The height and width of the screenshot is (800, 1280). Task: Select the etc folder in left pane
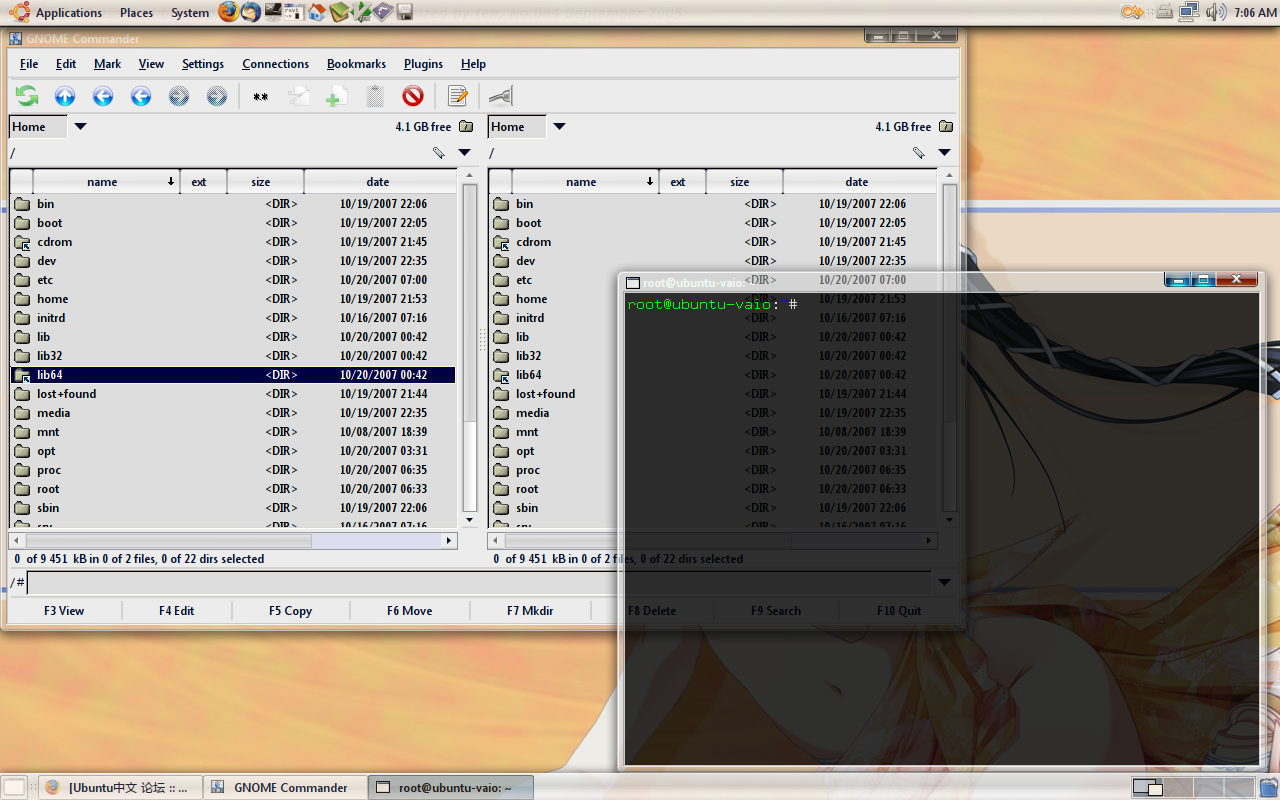tap(233, 280)
